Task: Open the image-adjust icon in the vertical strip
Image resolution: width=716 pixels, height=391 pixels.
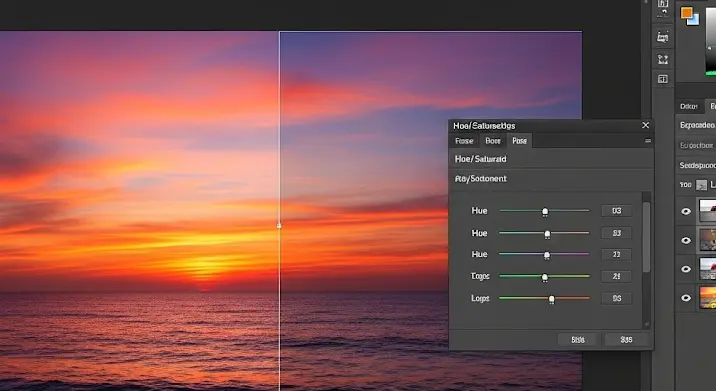Action: pos(663,37)
